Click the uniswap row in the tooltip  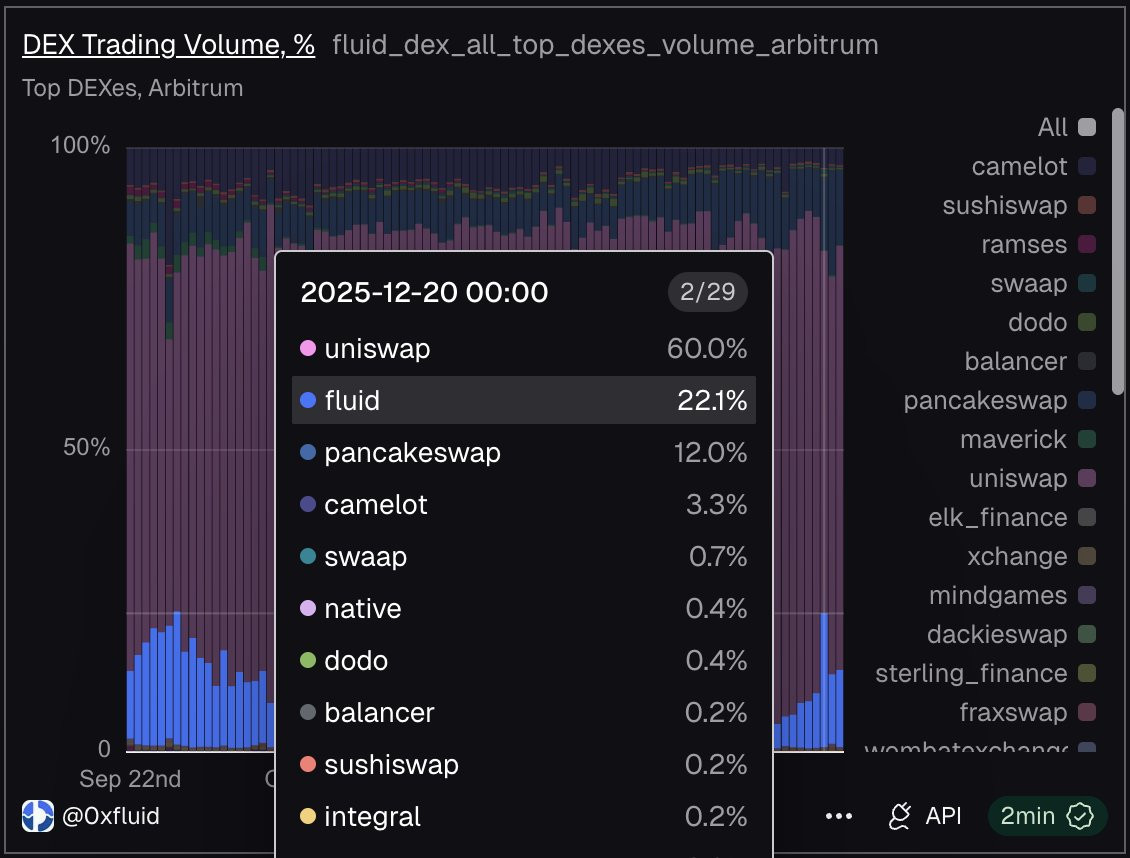524,349
